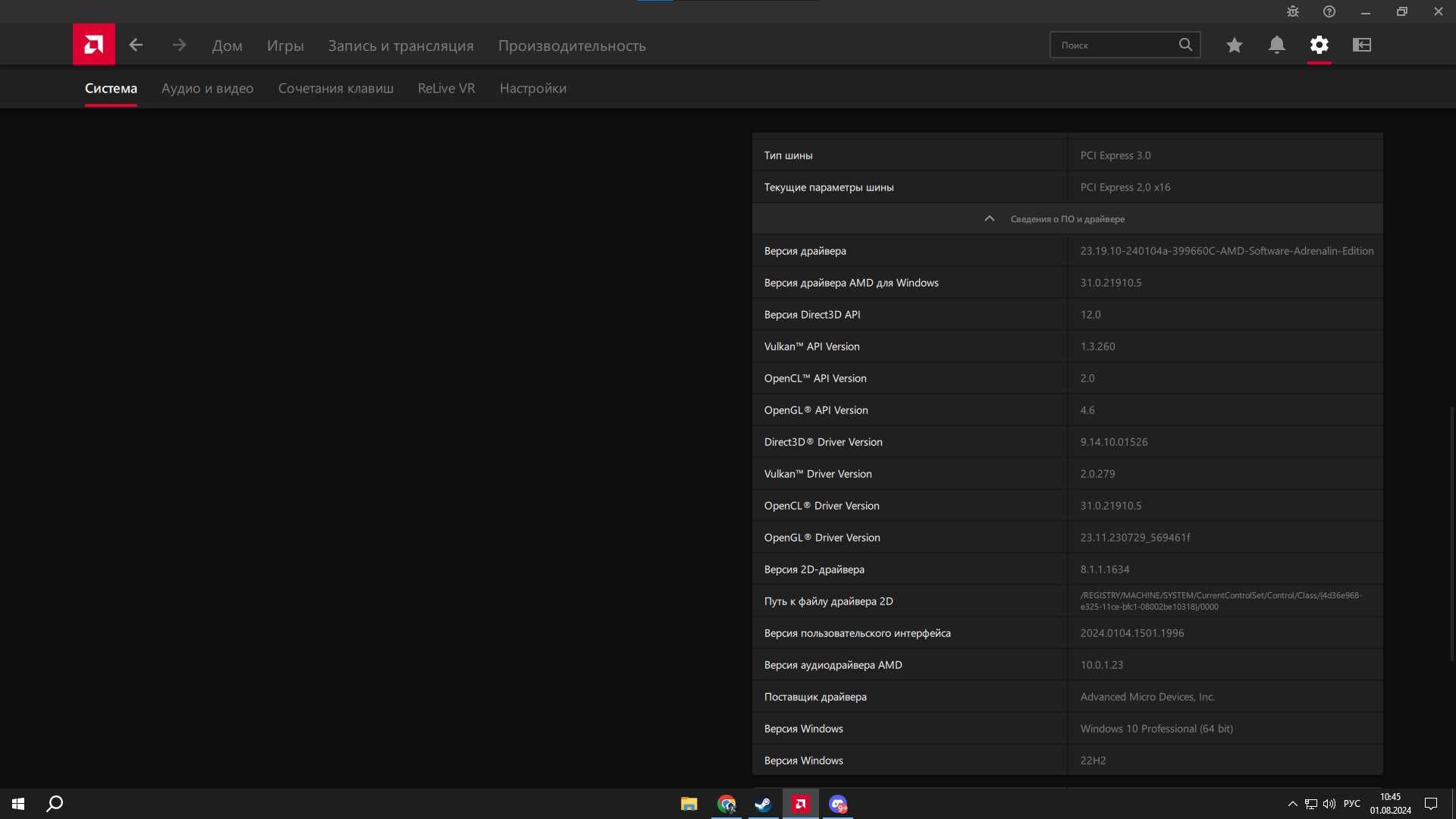Click 'Текущие параметры шины' label

click(x=829, y=187)
